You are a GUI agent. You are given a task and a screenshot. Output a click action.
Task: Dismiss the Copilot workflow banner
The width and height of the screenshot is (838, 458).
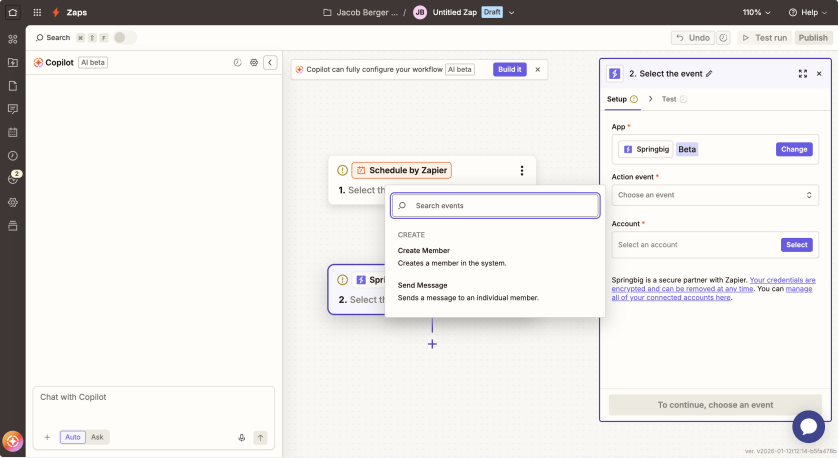(x=538, y=69)
